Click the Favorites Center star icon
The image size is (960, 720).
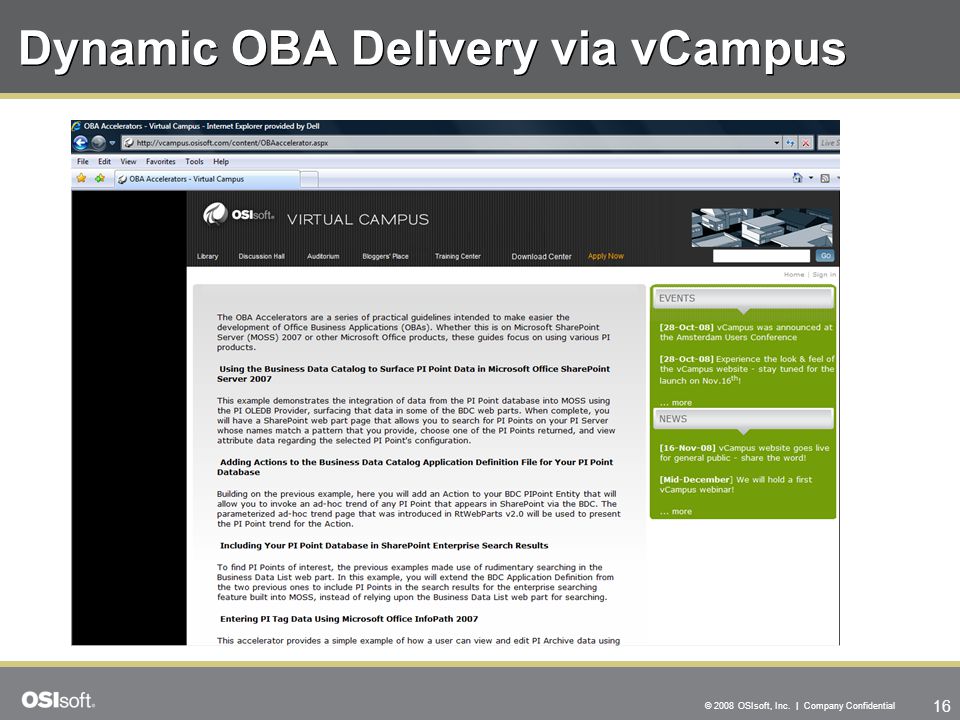coord(81,178)
